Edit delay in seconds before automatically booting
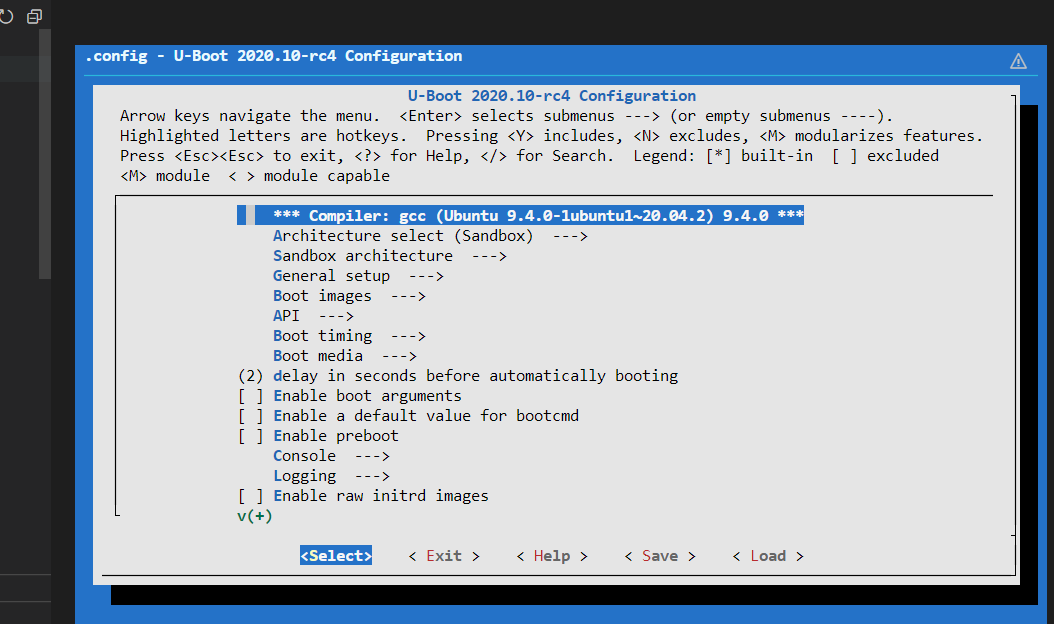This screenshot has height=624, width=1054. tap(458, 376)
